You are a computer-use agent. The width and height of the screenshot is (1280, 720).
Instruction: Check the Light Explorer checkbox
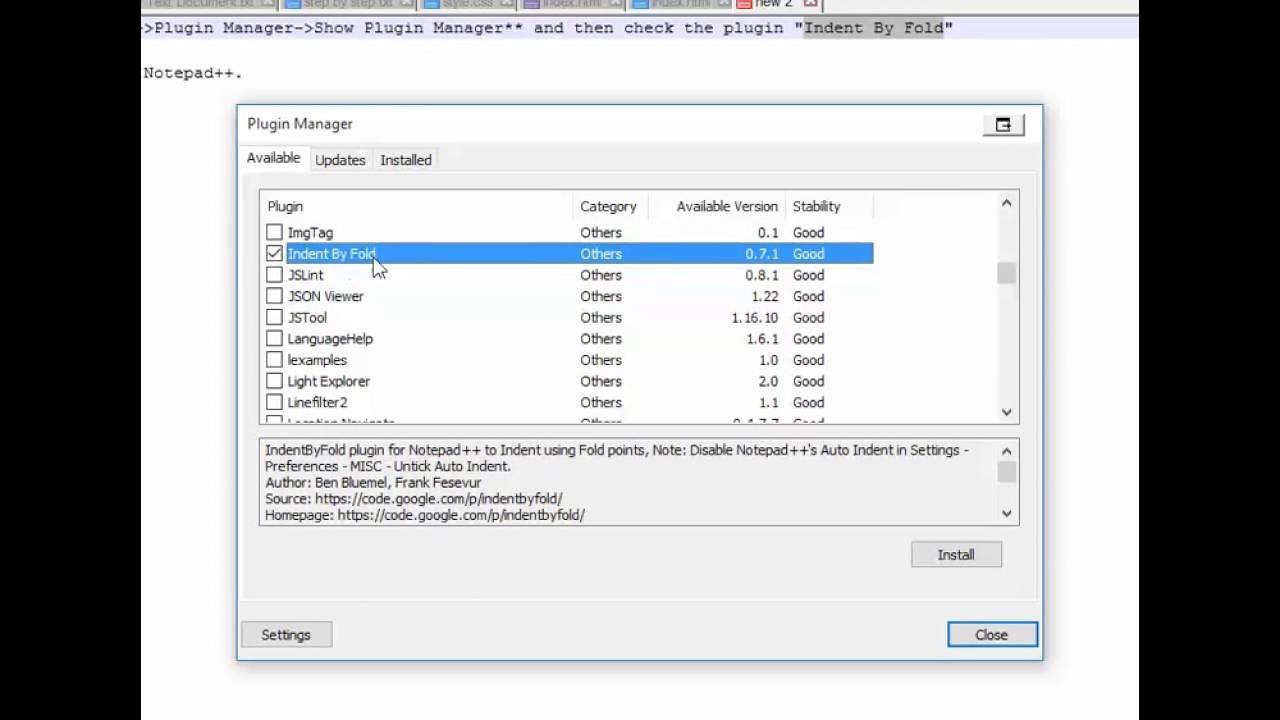tap(274, 381)
